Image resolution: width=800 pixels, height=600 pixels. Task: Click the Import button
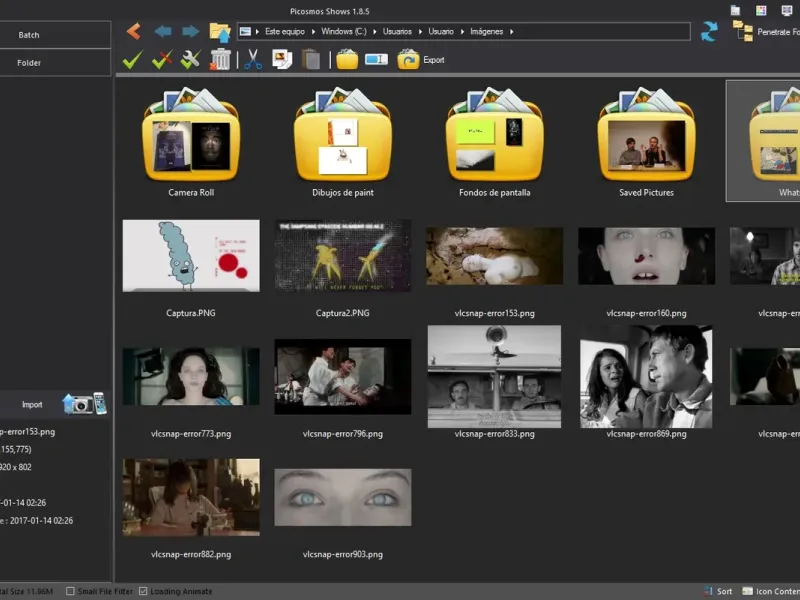pos(32,405)
